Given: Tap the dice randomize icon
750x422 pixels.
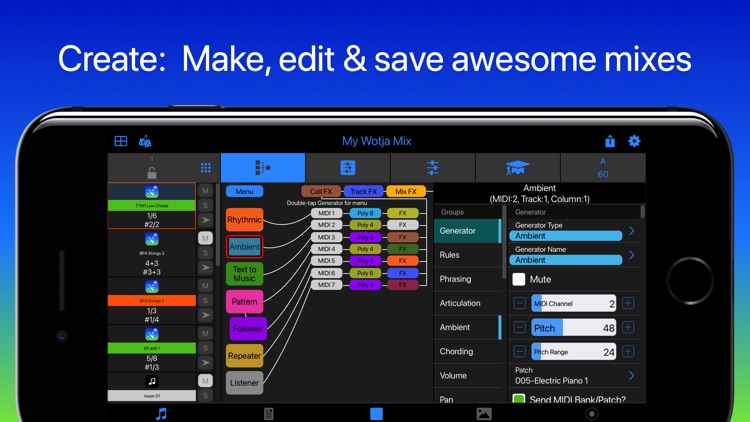Looking at the screenshot, I should [x=144, y=141].
